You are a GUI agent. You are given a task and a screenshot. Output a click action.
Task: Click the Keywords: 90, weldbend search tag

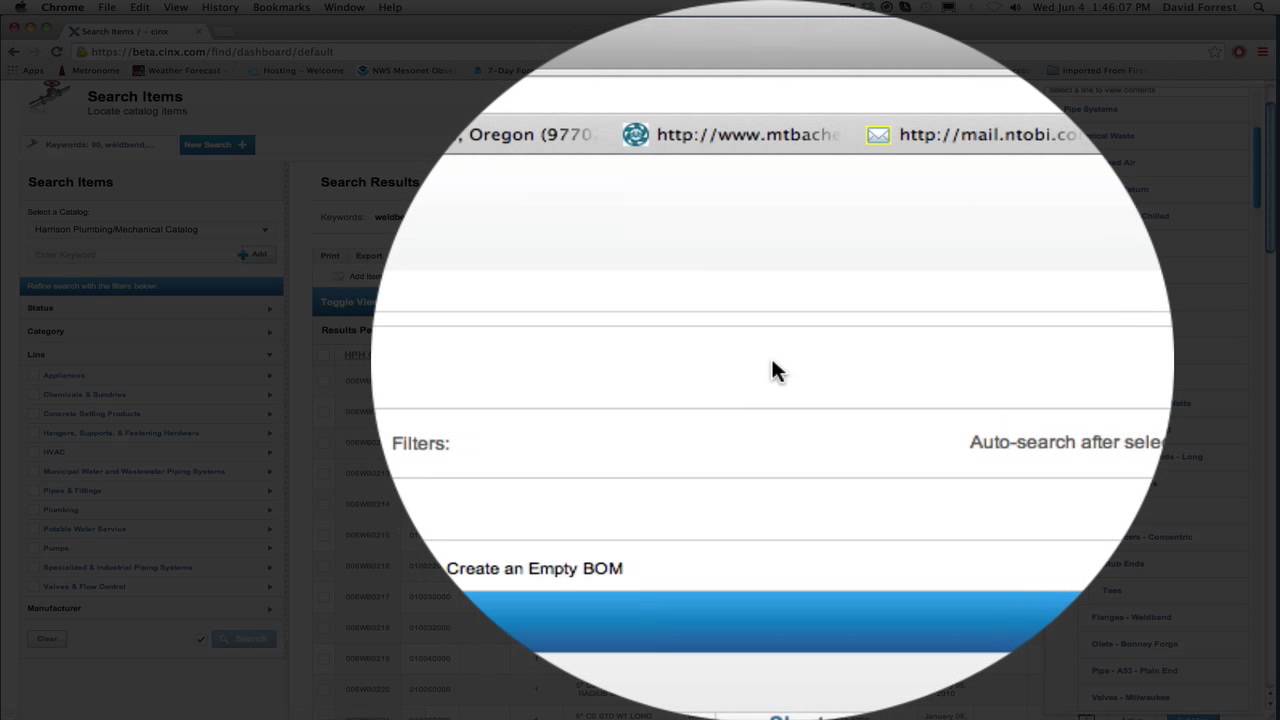[99, 145]
